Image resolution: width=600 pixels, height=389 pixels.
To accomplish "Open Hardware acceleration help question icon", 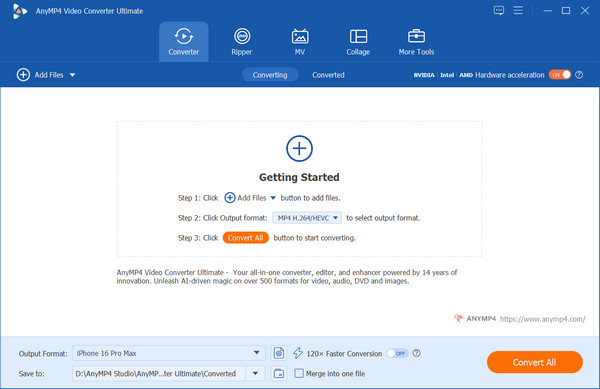I will 579,75.
